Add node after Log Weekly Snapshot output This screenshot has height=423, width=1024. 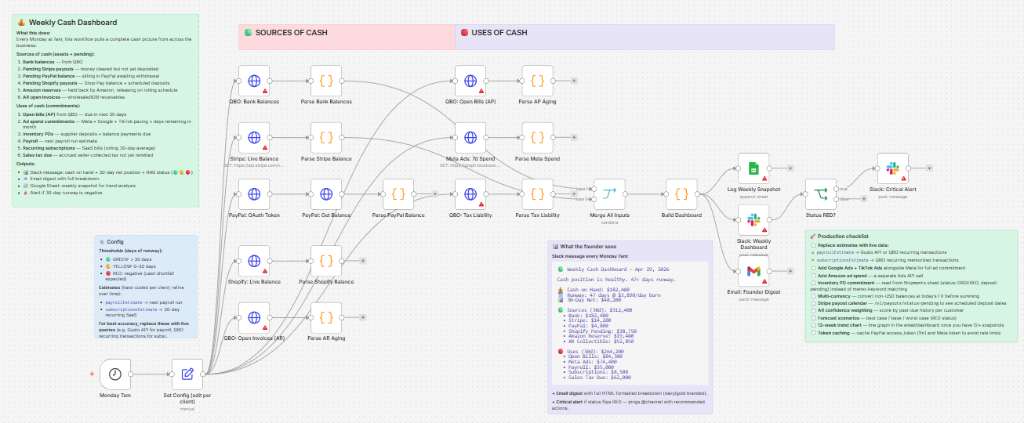tap(790, 169)
